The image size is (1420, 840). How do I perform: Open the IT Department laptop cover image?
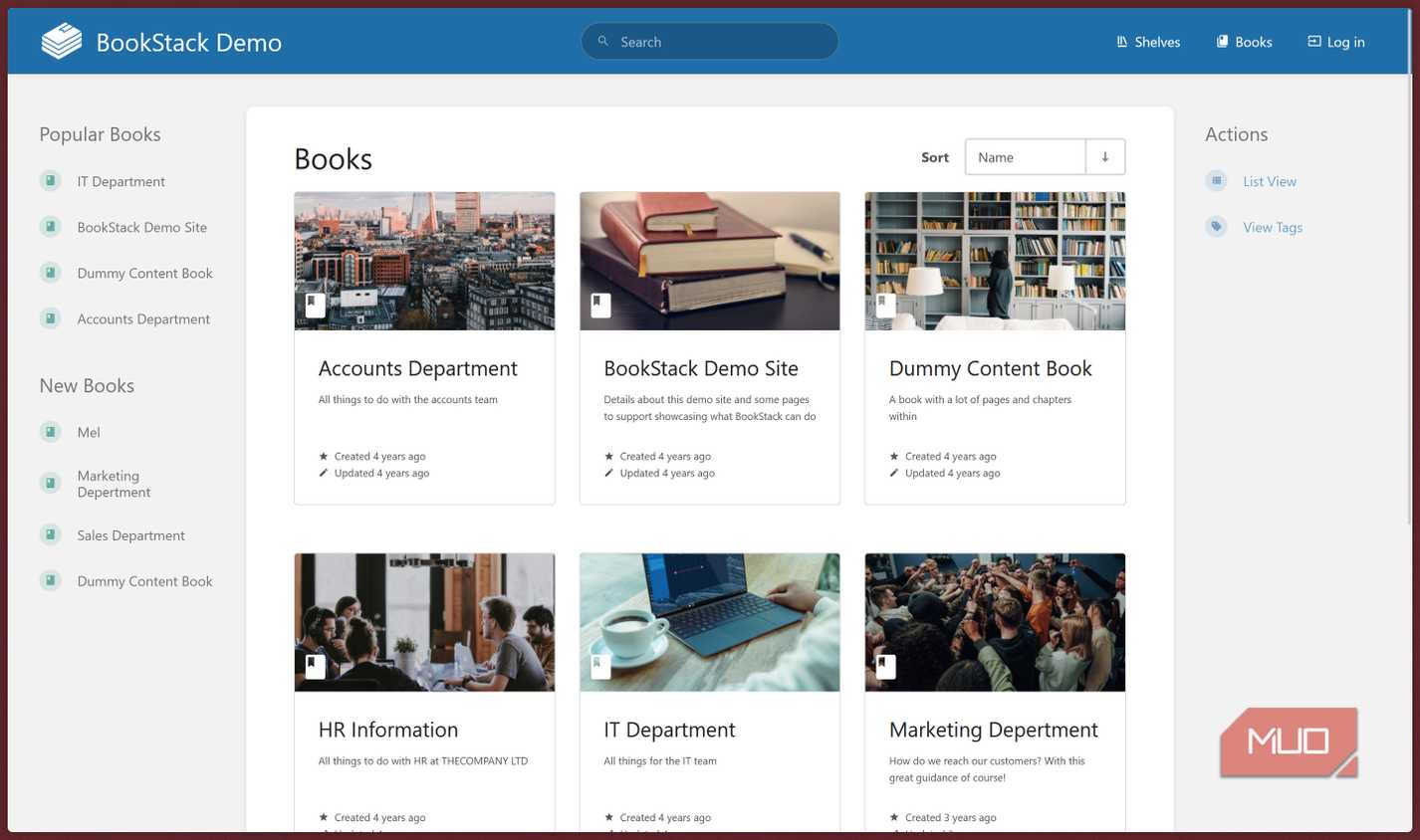click(710, 622)
